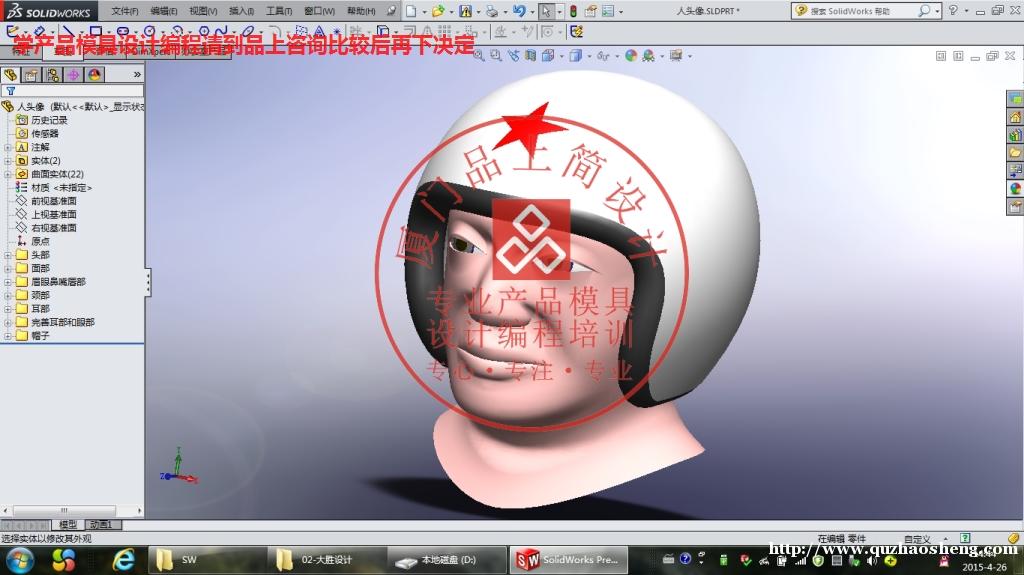The height and width of the screenshot is (575, 1024).
Task: Open the ConfigurationManager panel icon
Action: [52, 74]
